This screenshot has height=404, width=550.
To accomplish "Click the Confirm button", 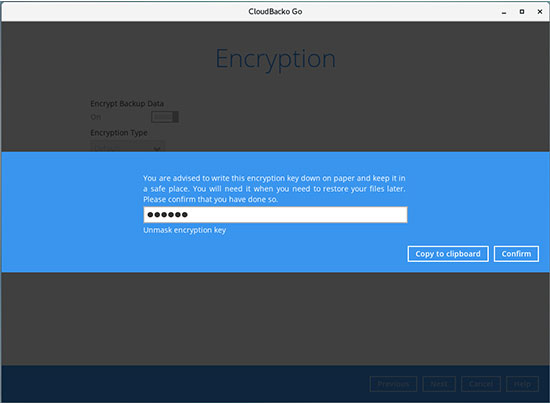I will pos(516,254).
